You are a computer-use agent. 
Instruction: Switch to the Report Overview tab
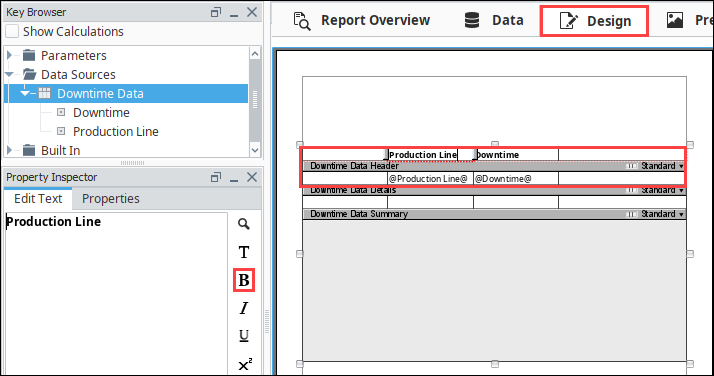(x=362, y=20)
